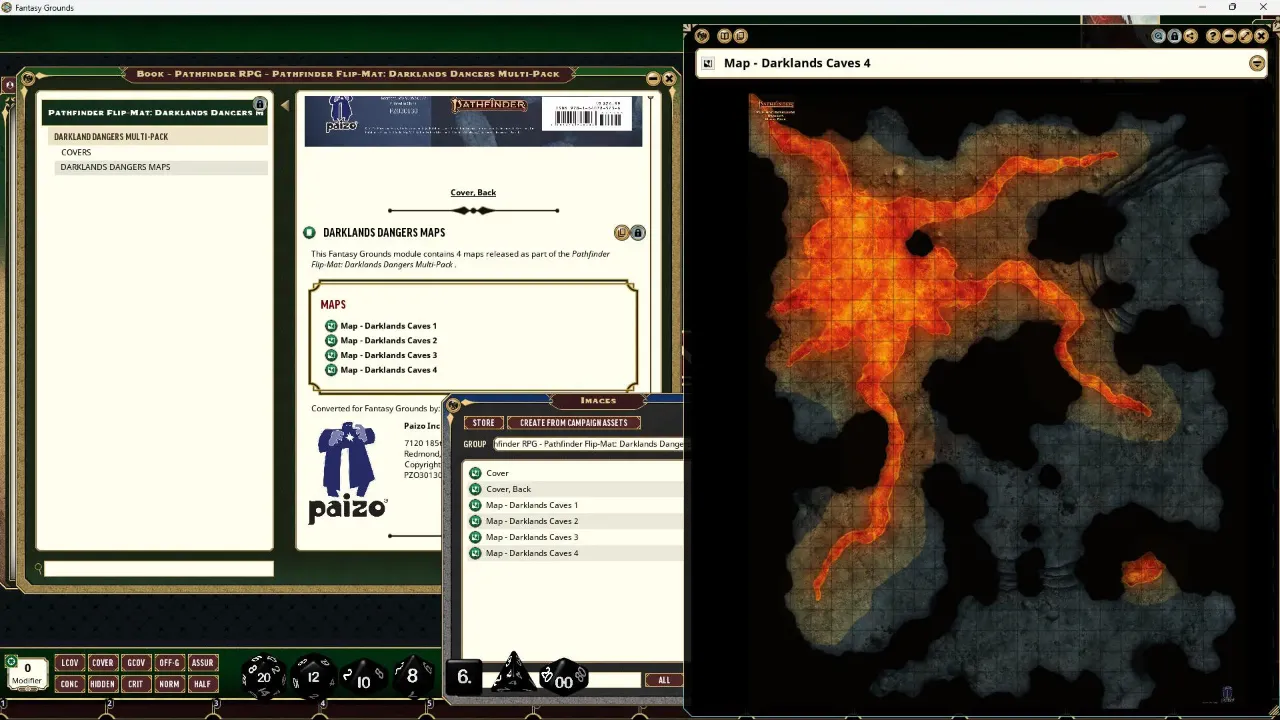Click the Images window's top-left menu icon
Screen dimensions: 1280x720
[x=453, y=405]
